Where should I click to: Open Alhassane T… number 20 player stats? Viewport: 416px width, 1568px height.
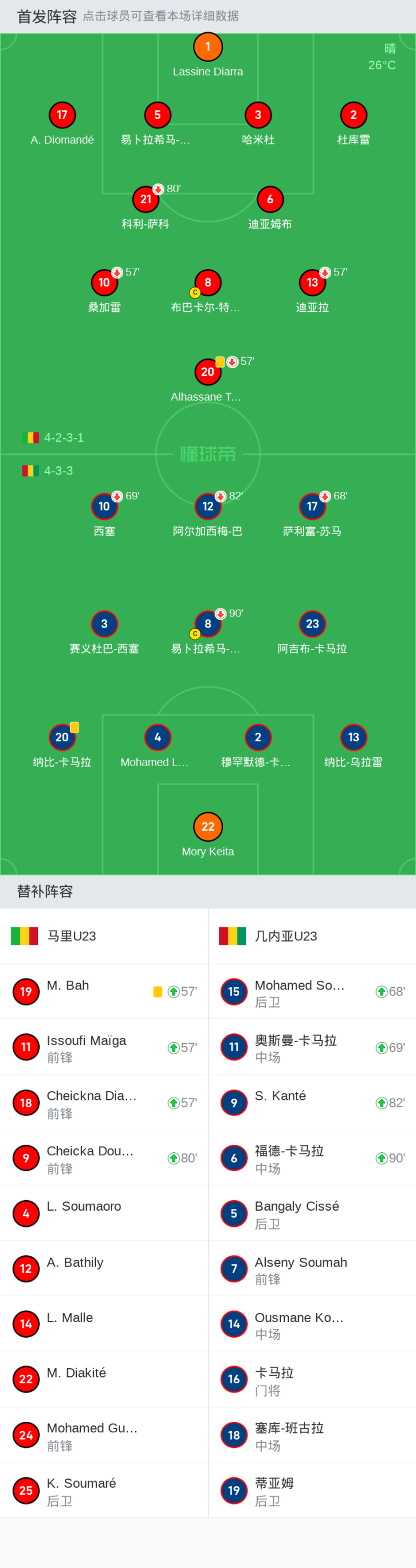[207, 372]
